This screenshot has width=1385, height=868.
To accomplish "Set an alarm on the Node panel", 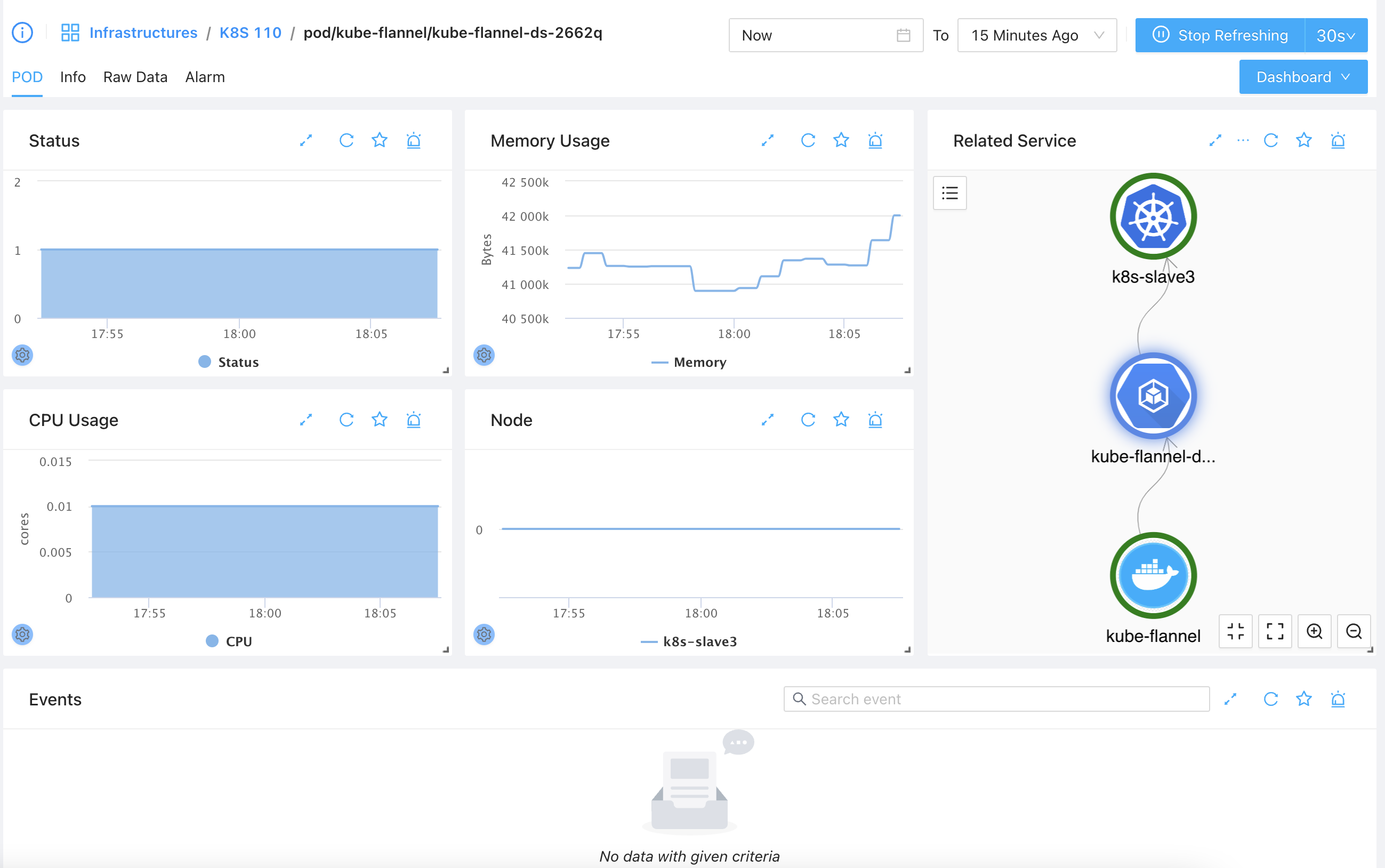I will pyautogui.click(x=875, y=420).
